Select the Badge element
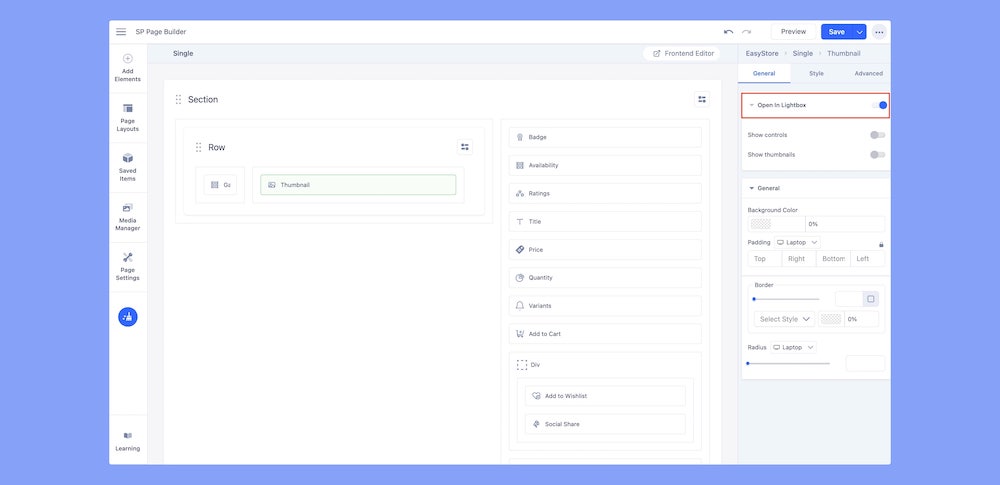Screen dimensions: 1000x485 click(605, 137)
